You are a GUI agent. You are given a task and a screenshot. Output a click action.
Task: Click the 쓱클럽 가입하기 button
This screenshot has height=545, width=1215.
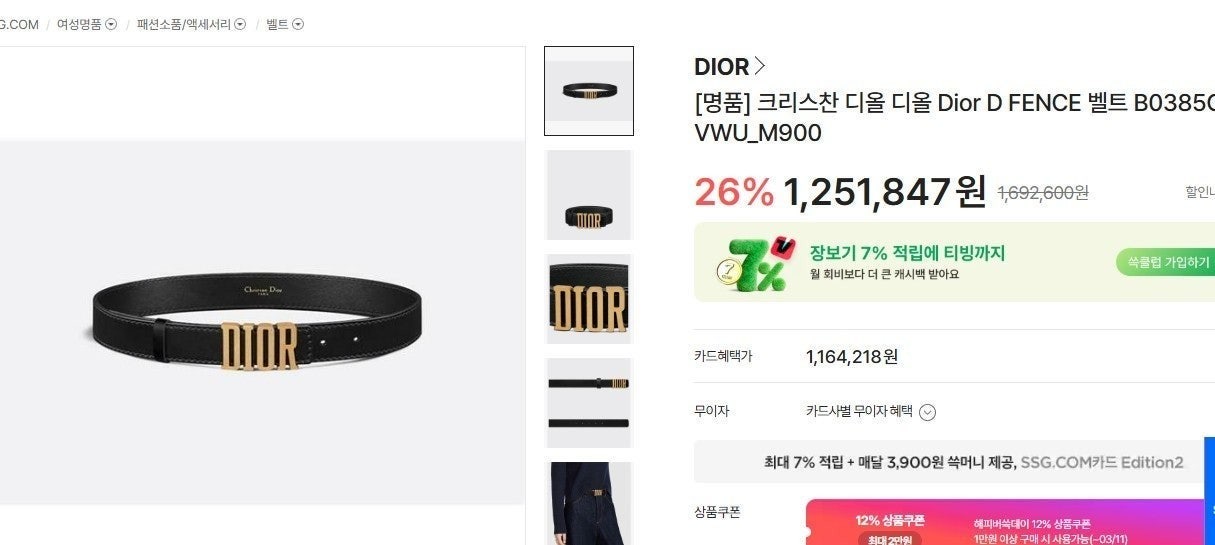pos(1166,262)
